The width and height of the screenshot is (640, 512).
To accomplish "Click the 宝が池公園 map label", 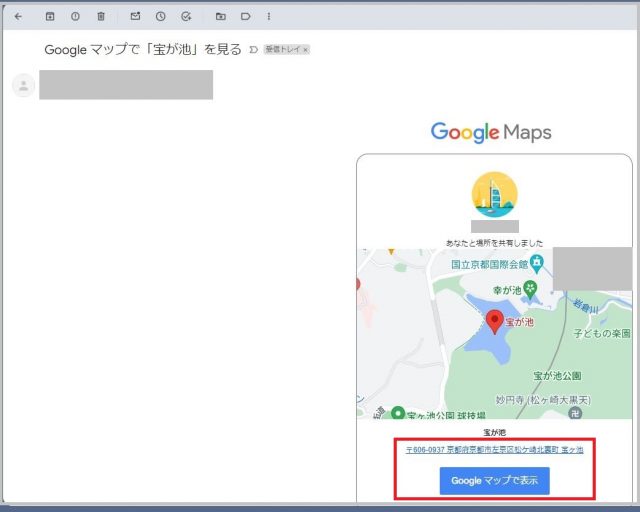I will pos(557,376).
